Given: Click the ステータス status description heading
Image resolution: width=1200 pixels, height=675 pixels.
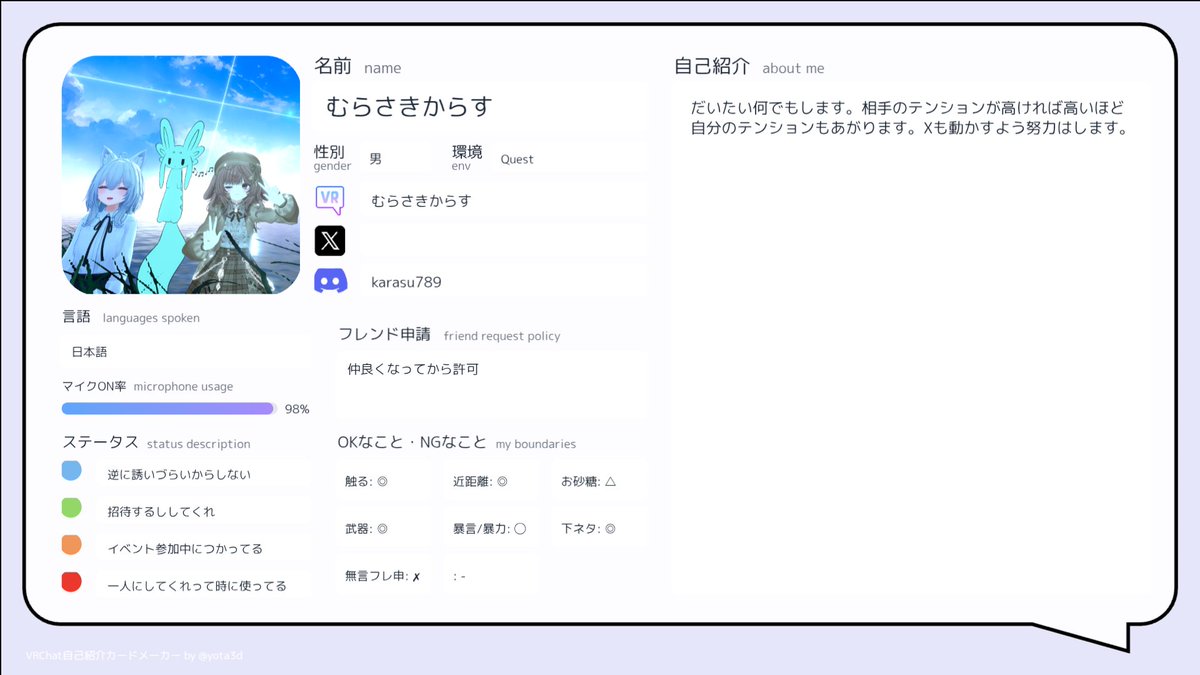Looking at the screenshot, I should click(x=156, y=443).
